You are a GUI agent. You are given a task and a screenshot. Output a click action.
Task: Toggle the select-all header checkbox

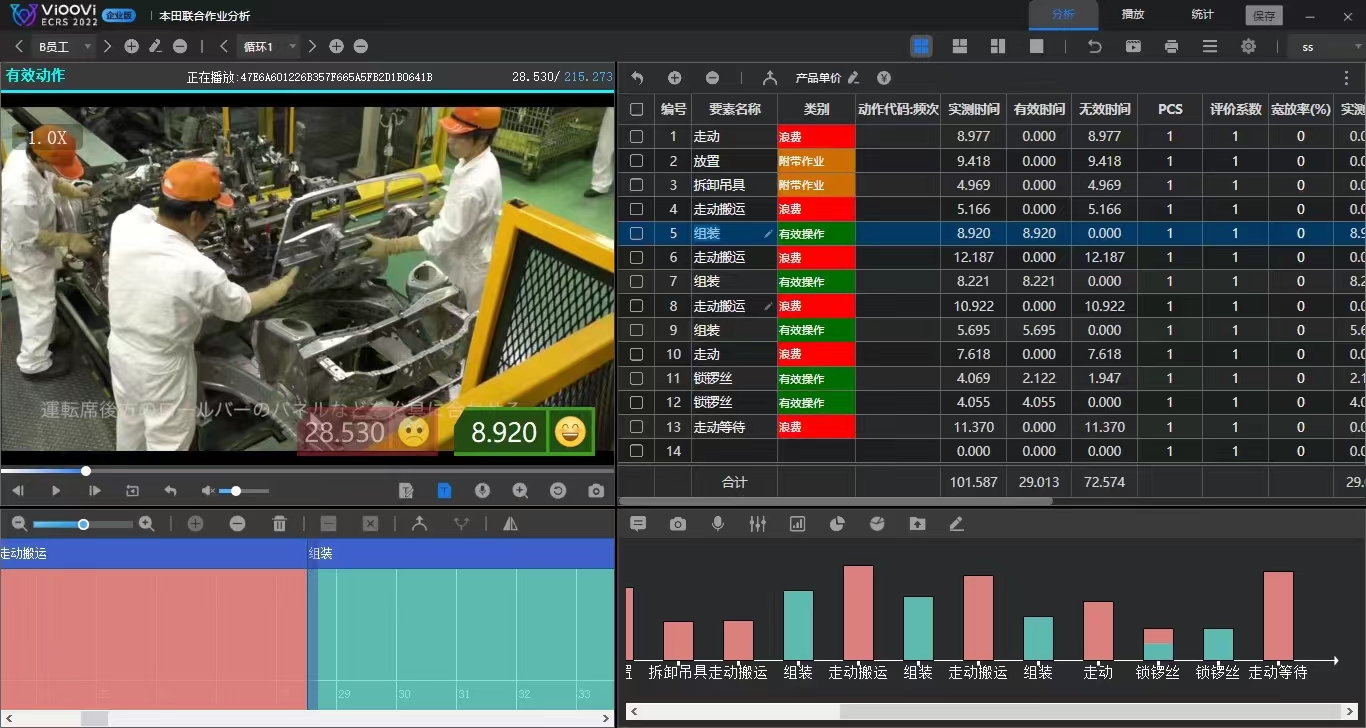637,109
